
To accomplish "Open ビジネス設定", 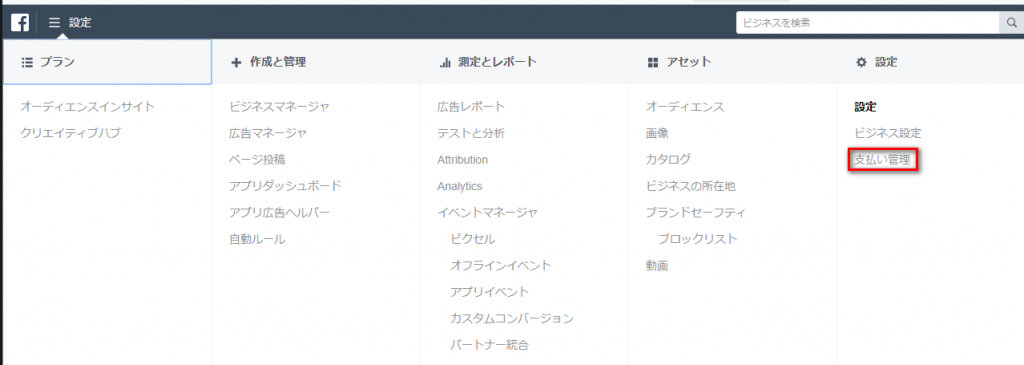I will click(x=888, y=133).
